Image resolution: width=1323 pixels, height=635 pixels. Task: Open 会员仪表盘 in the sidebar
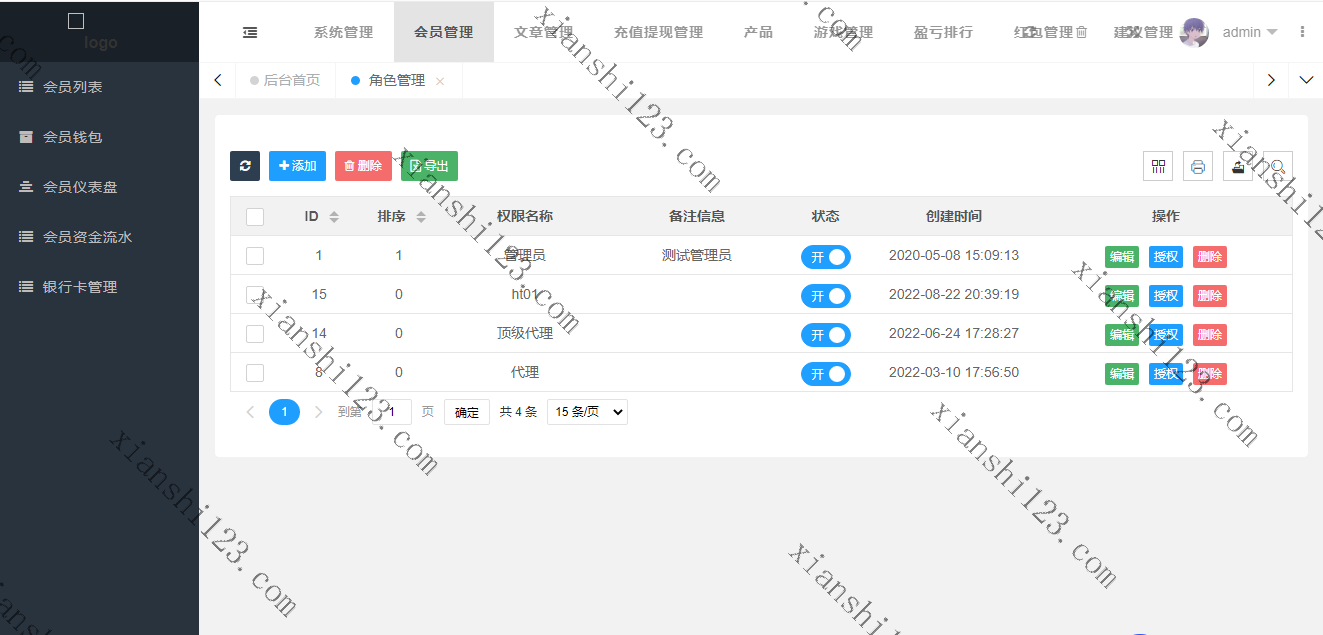click(x=99, y=187)
